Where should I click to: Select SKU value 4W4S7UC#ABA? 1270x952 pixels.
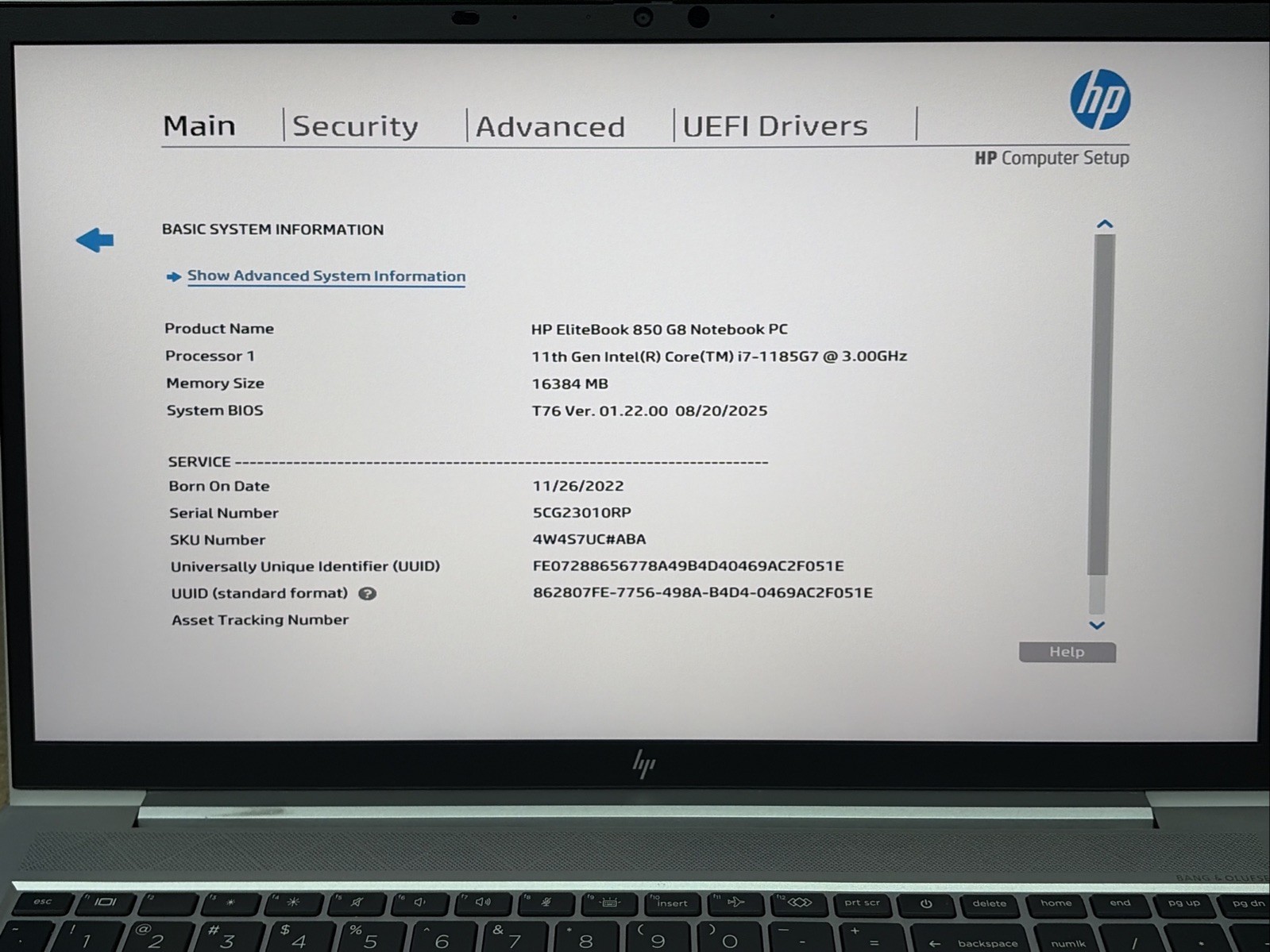coord(589,539)
